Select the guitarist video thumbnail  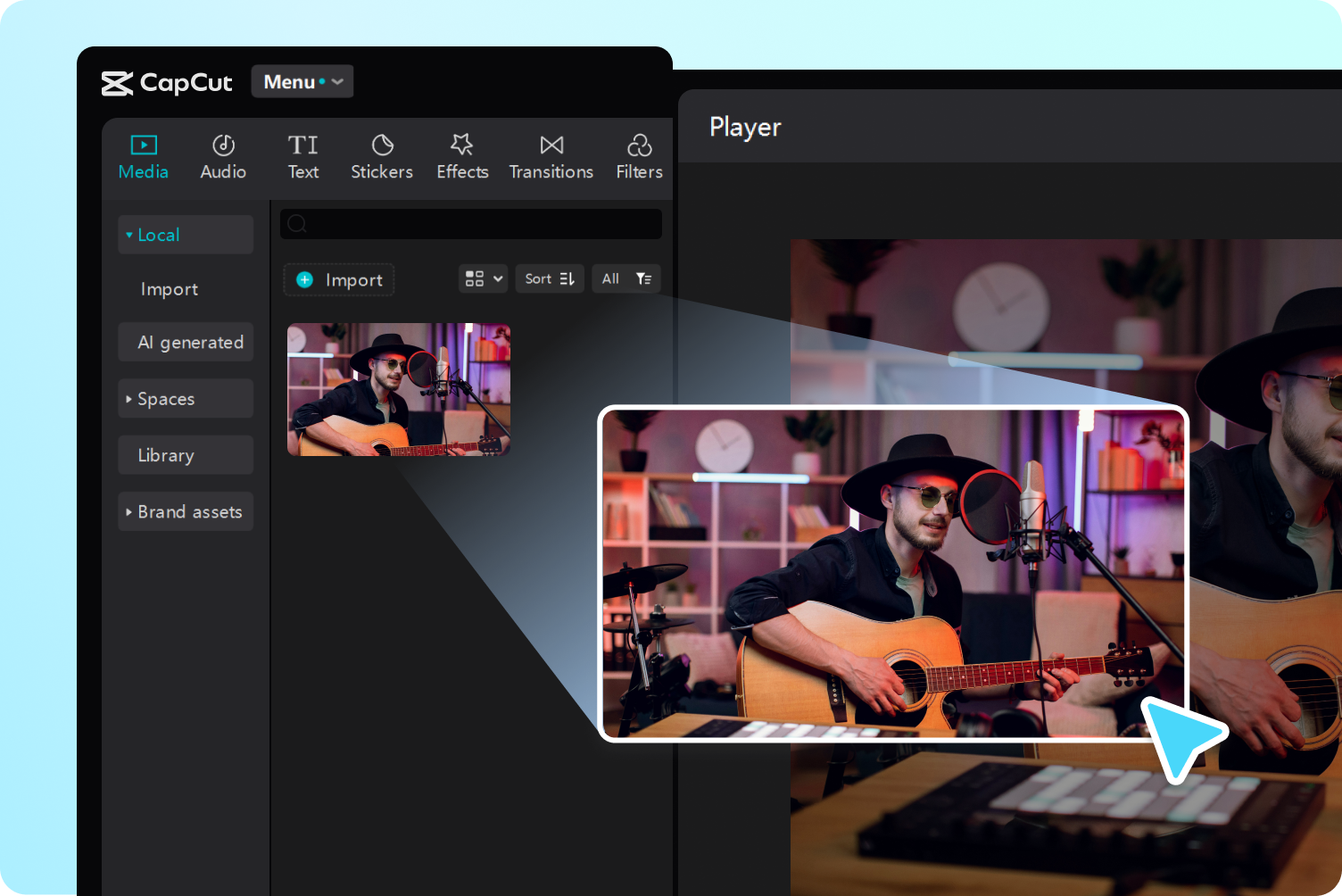398,389
